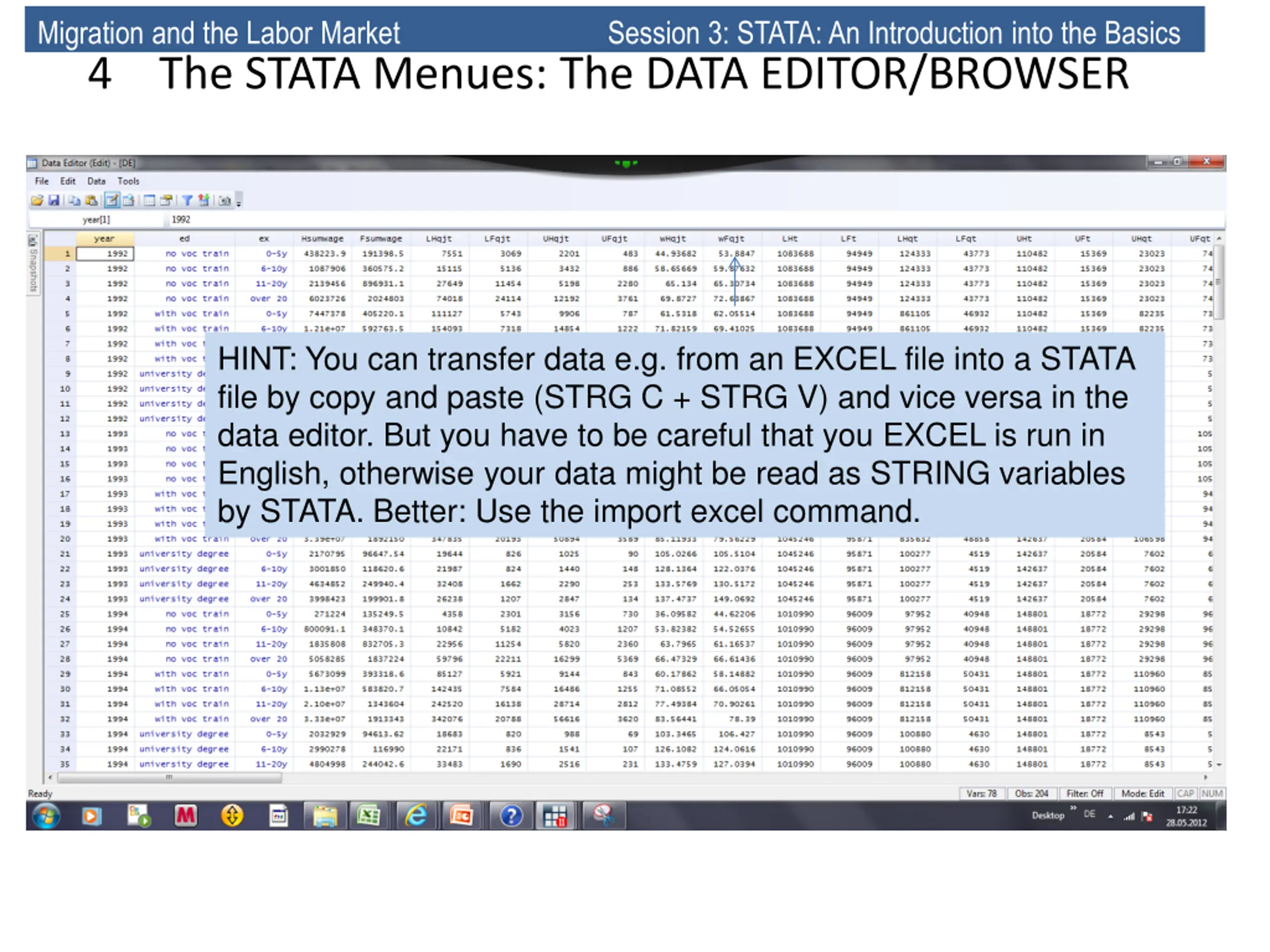Toggle Edit mode in Data Editor toolbar

click(x=112, y=200)
